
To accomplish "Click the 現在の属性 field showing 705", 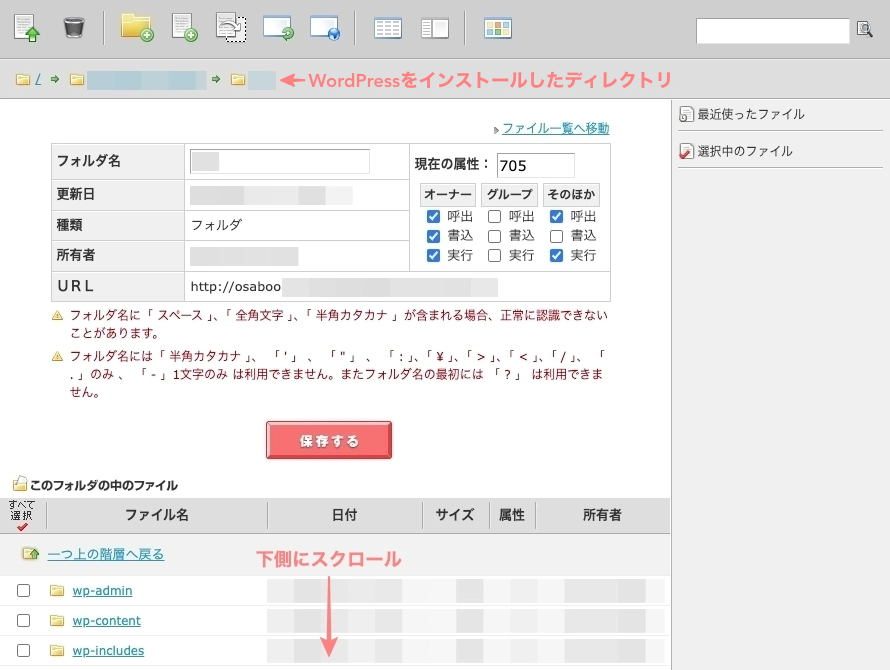I will click(535, 165).
